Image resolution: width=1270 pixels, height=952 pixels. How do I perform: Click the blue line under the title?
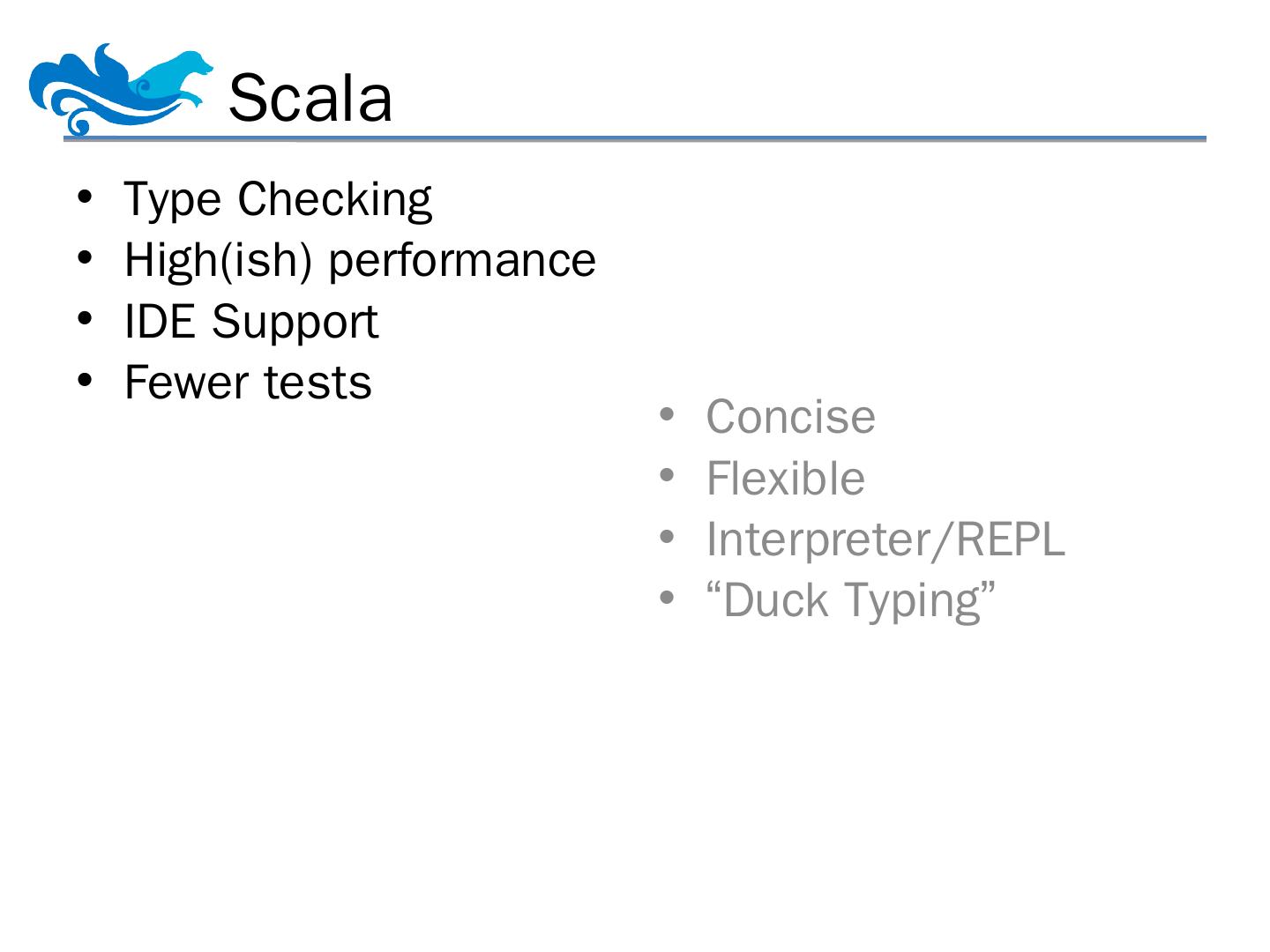click(635, 139)
